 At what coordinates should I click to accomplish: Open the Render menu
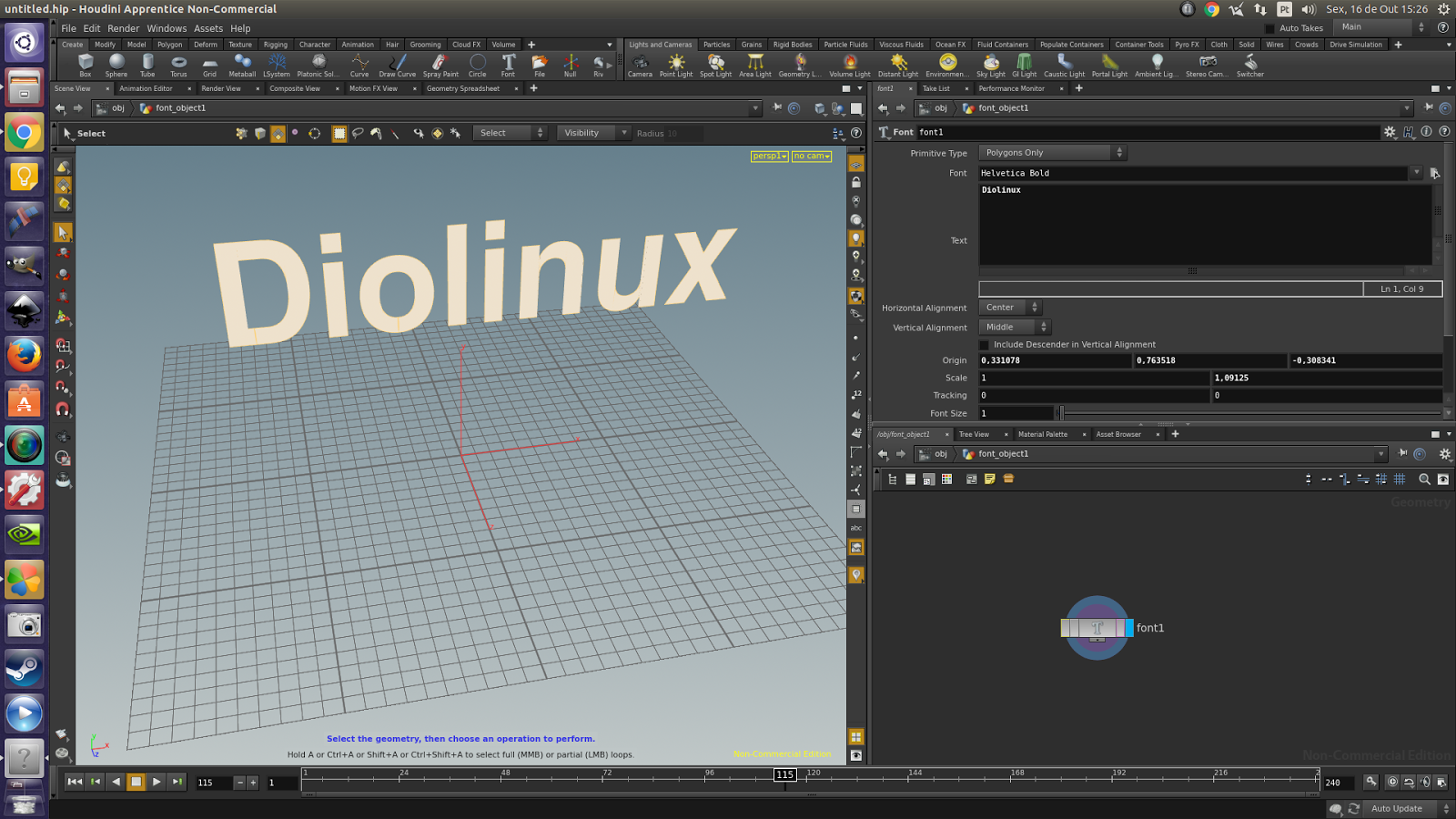point(124,28)
